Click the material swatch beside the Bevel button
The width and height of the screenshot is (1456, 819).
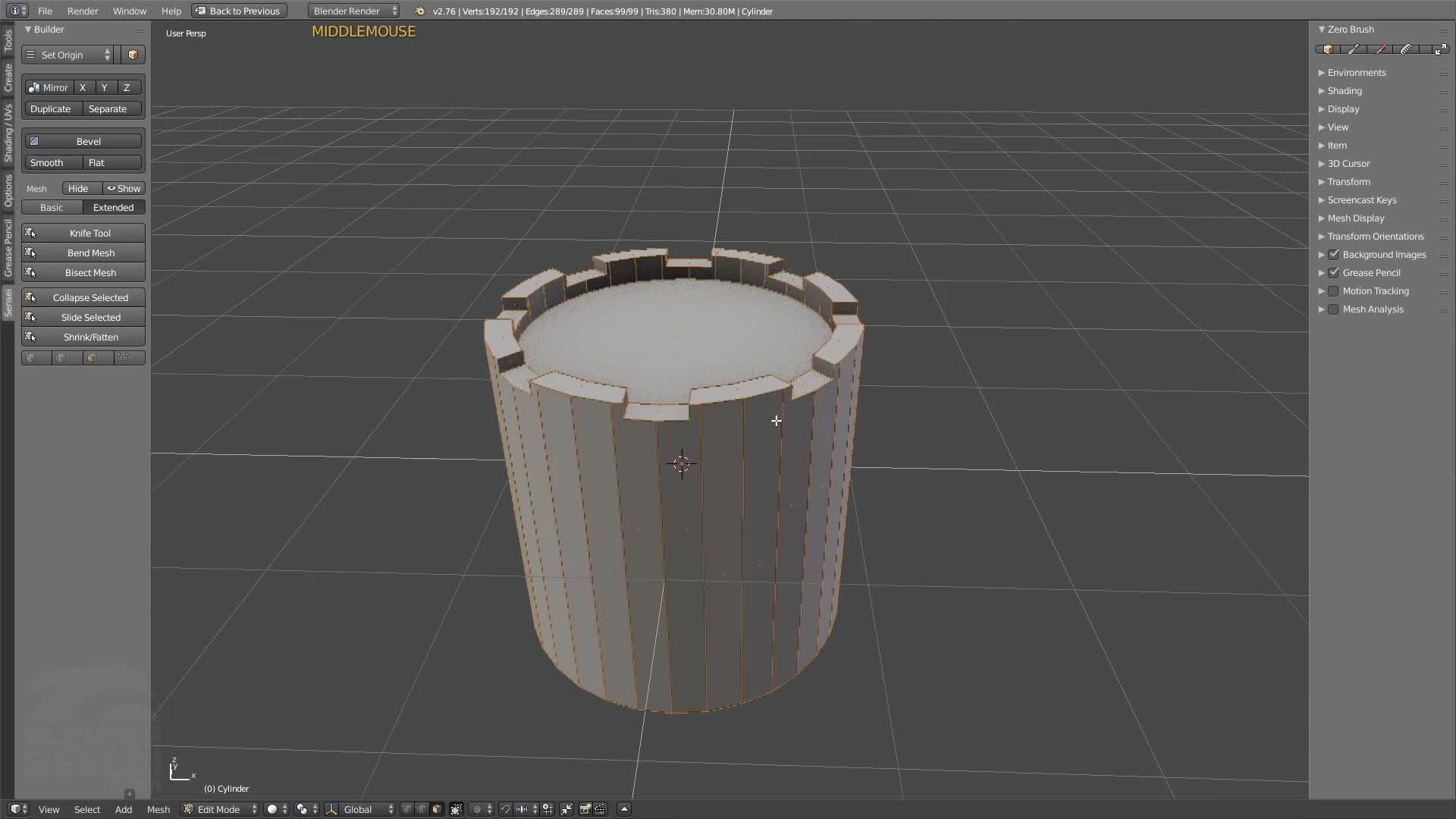pos(34,140)
